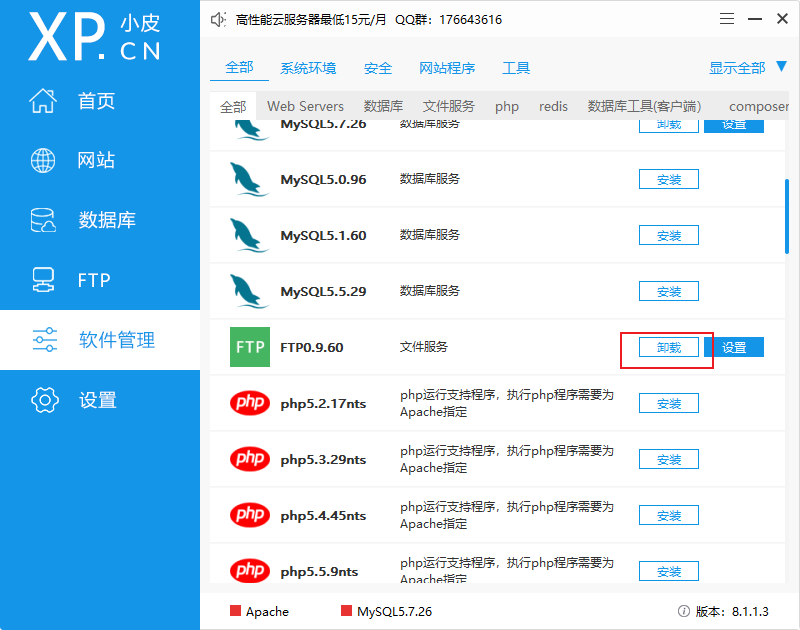Switch to the 系统环境 tab
The width and height of the screenshot is (800, 630).
point(308,68)
